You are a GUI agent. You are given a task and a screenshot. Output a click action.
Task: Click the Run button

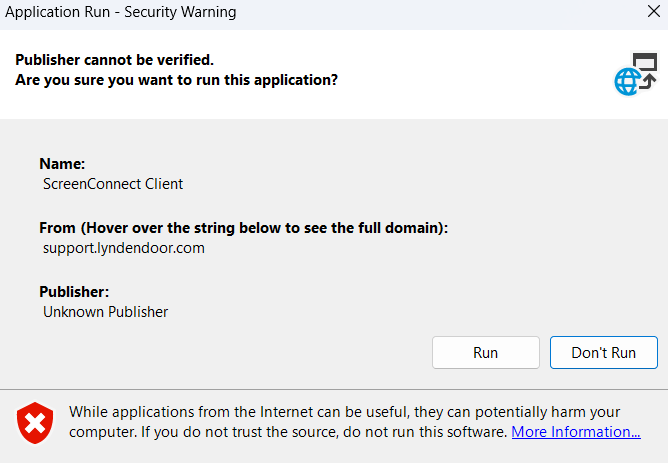coord(485,352)
